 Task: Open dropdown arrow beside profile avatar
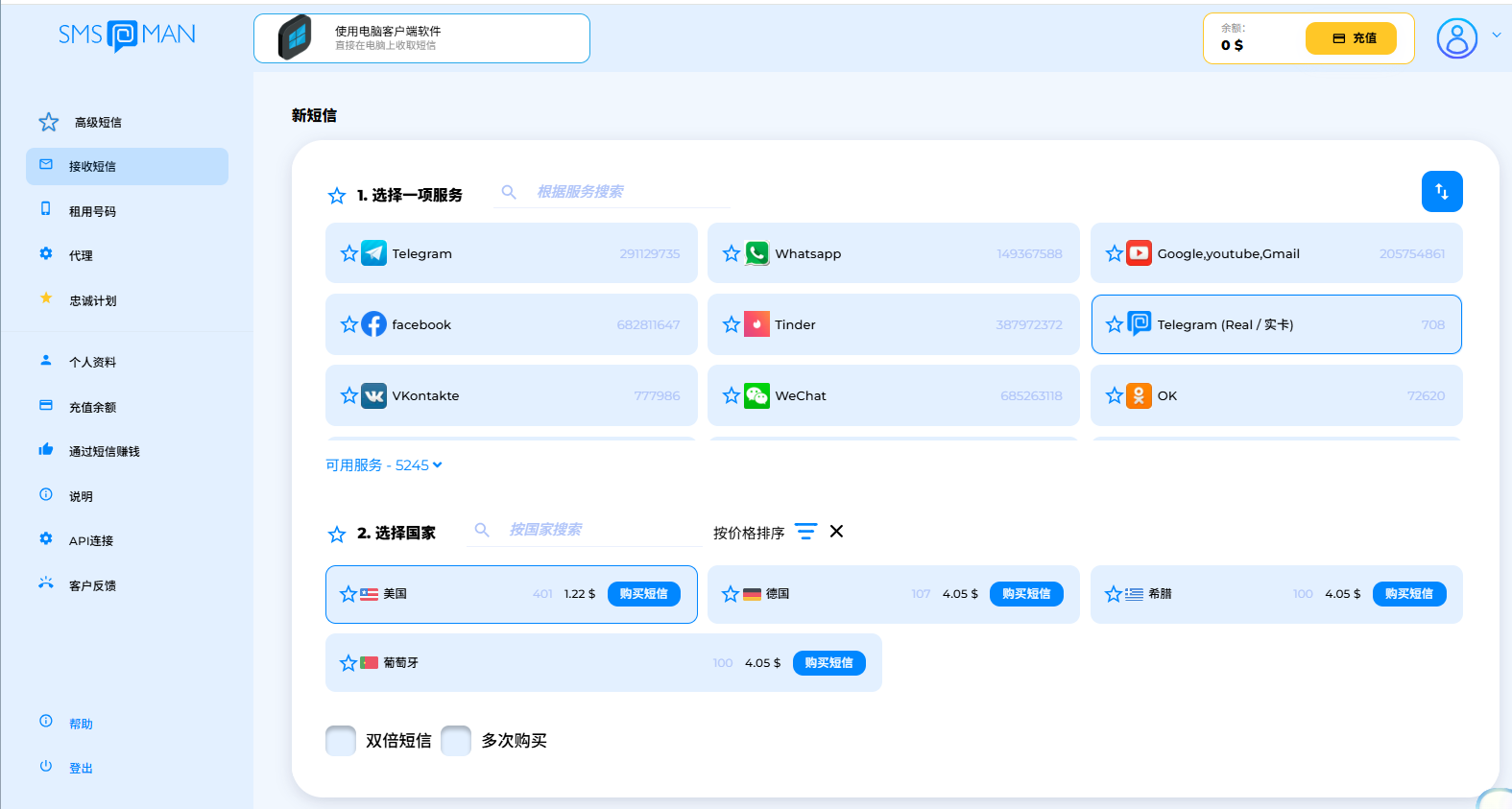1496,36
